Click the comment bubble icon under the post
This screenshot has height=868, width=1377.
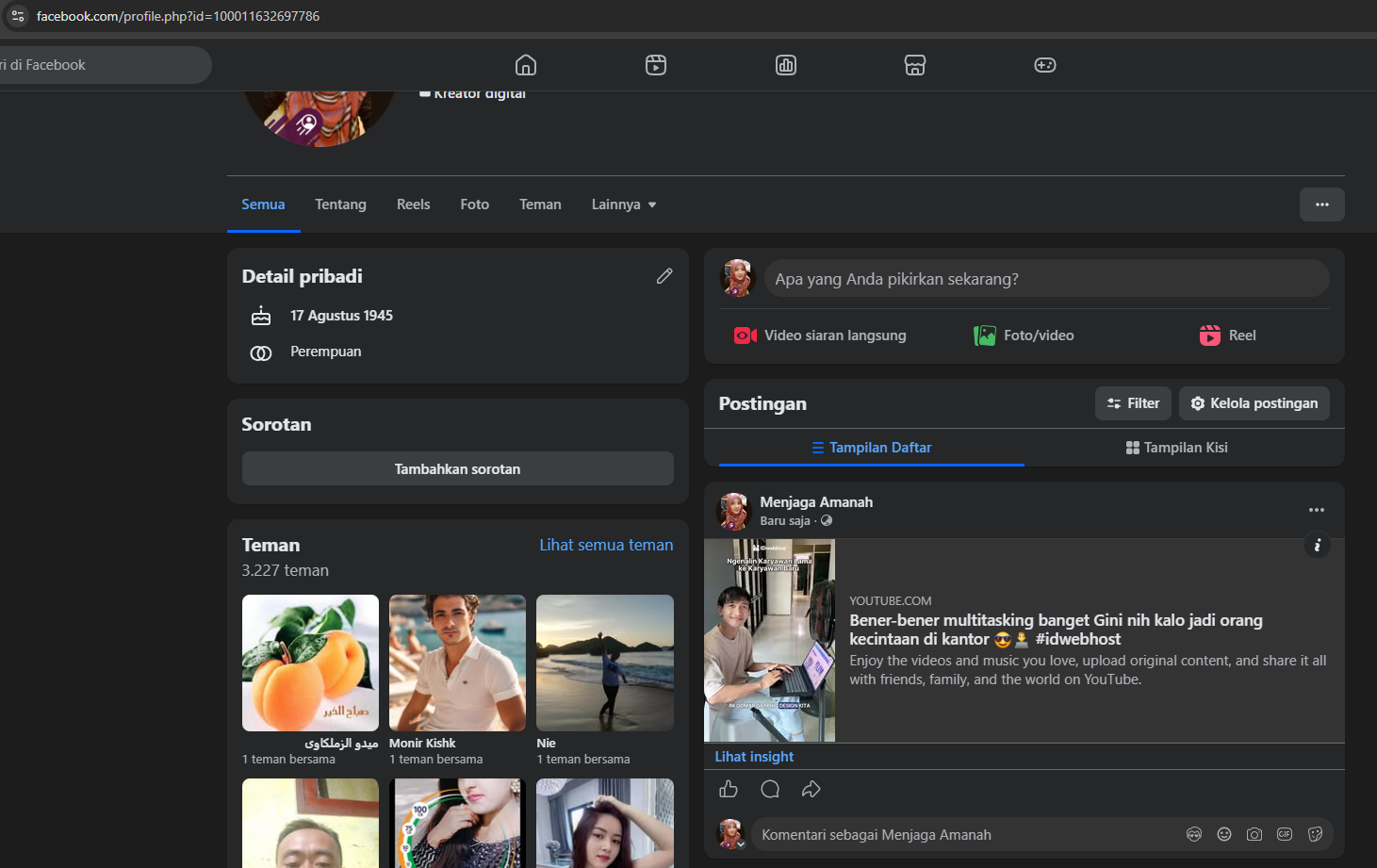[x=770, y=789]
